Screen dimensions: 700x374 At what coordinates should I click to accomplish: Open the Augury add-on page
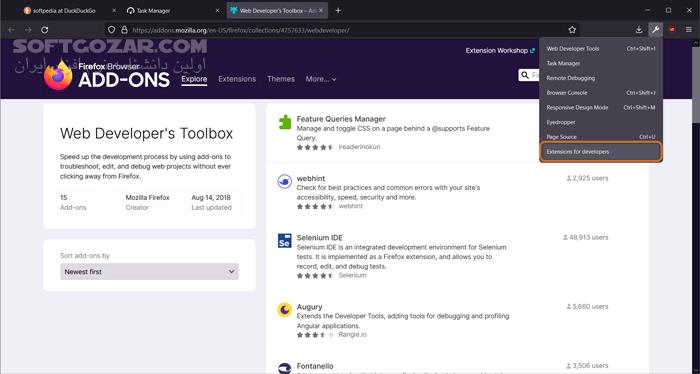point(309,307)
